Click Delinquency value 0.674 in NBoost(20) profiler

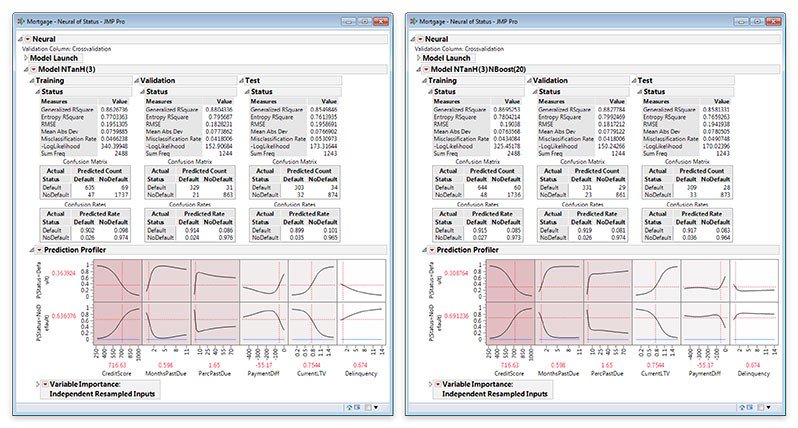point(754,365)
